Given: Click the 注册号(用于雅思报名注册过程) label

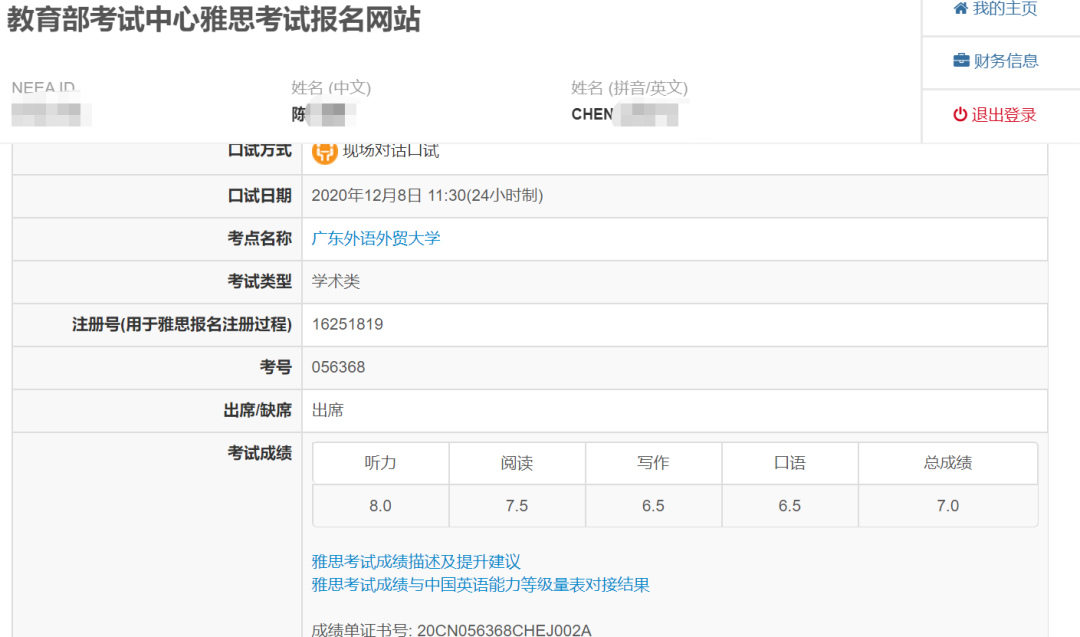Looking at the screenshot, I should tap(182, 324).
